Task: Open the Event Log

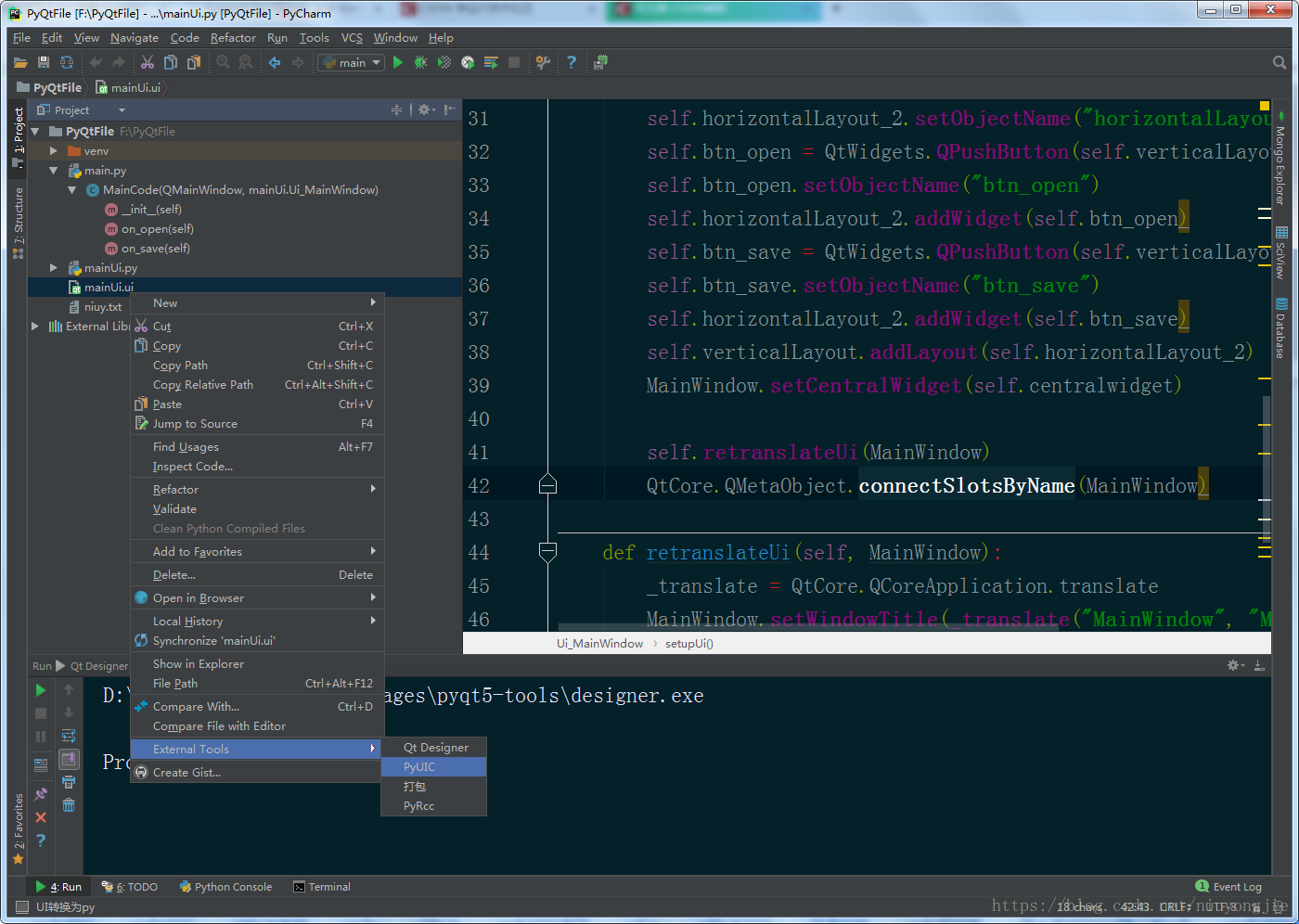Action: tap(1228, 887)
